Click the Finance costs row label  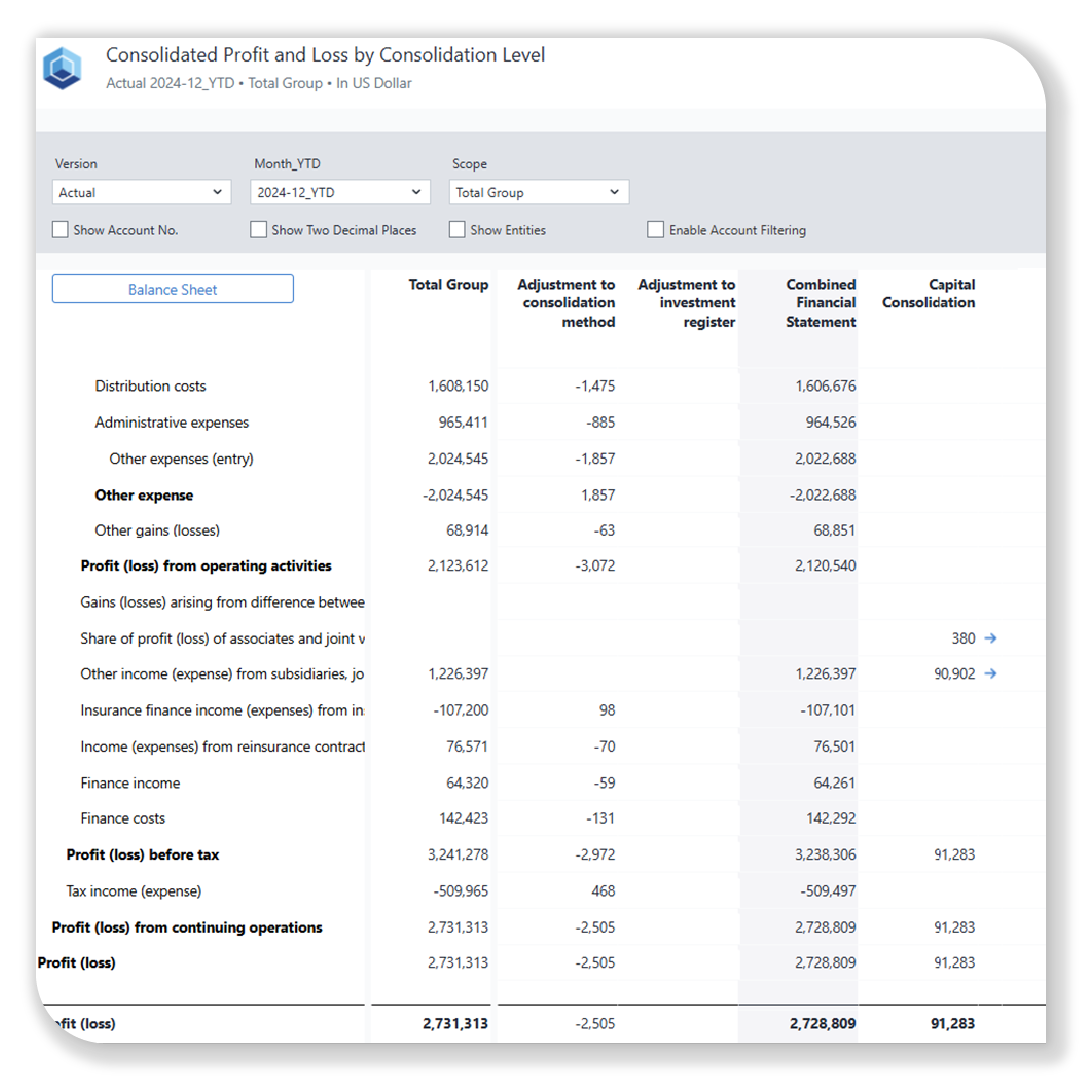[123, 818]
